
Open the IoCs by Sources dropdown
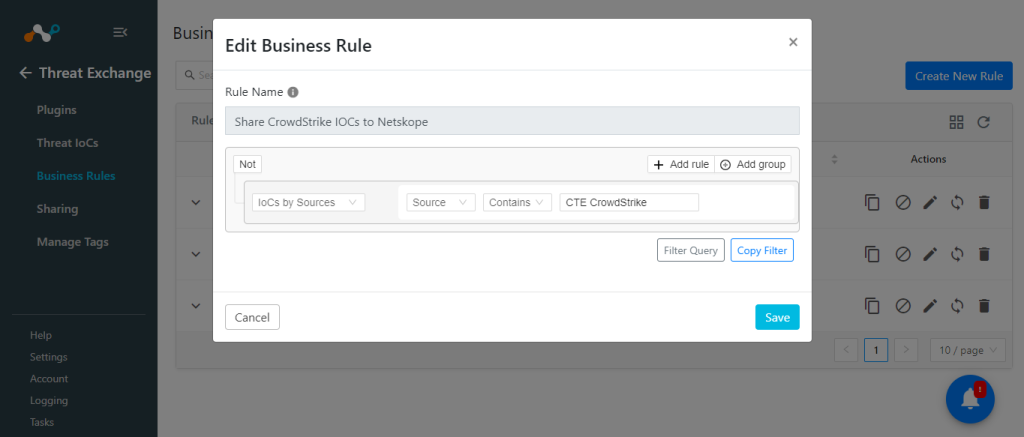[x=308, y=202]
